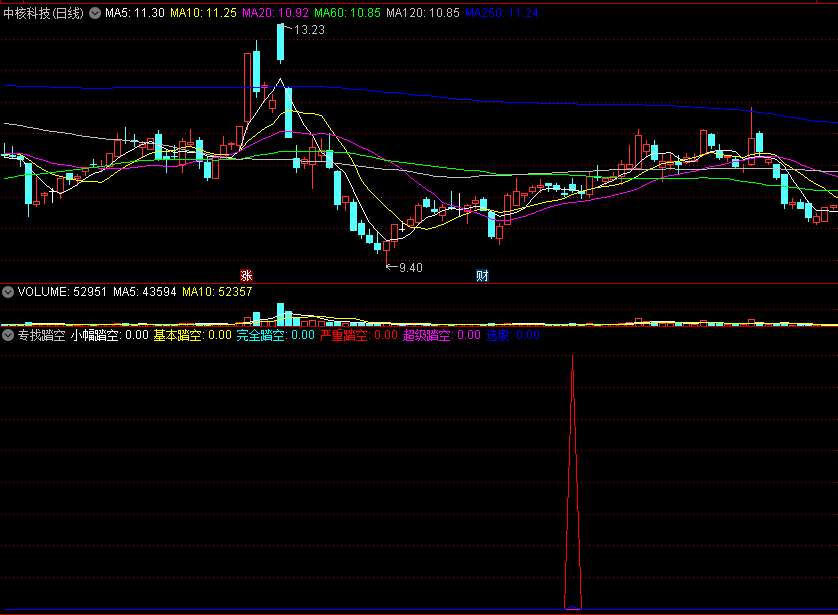Click the volume MA5: 43594 label
The height and width of the screenshot is (615, 838).
click(x=144, y=292)
